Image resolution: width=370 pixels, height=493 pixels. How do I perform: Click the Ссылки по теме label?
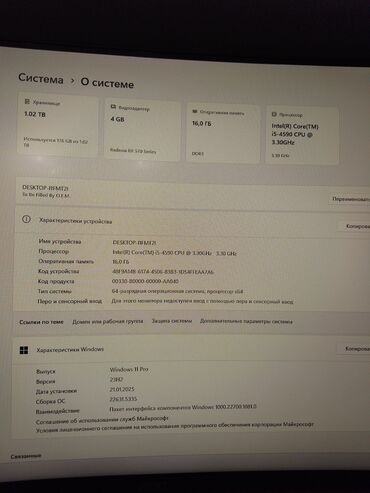41,322
